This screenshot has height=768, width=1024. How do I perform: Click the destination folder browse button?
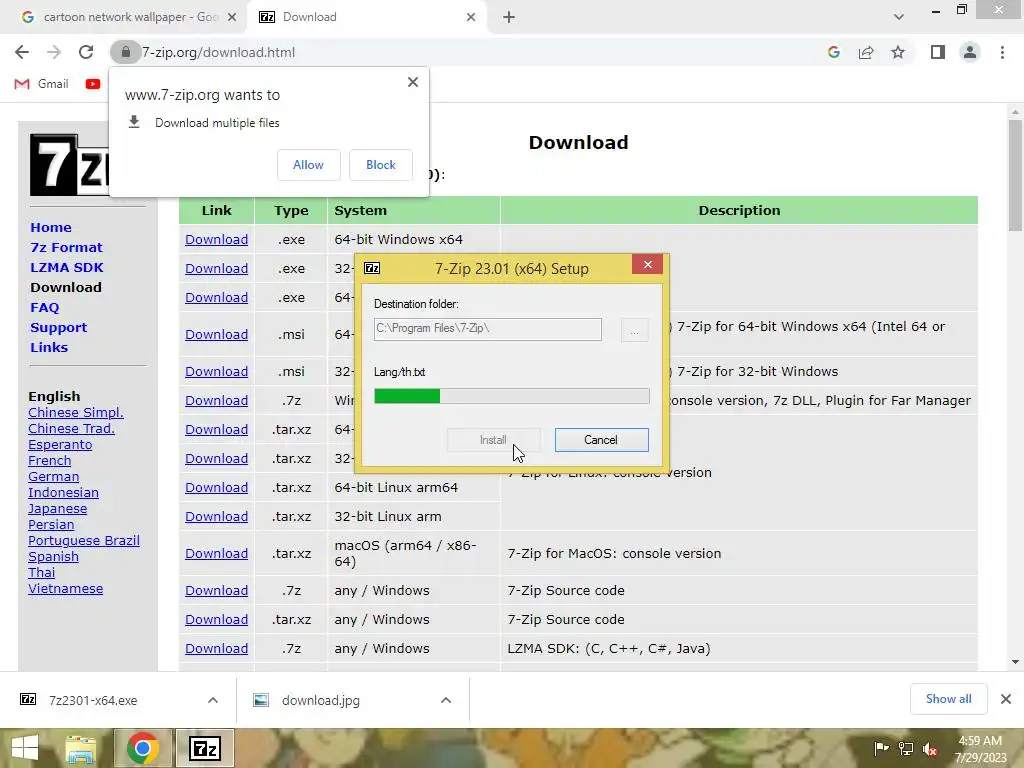click(x=634, y=330)
